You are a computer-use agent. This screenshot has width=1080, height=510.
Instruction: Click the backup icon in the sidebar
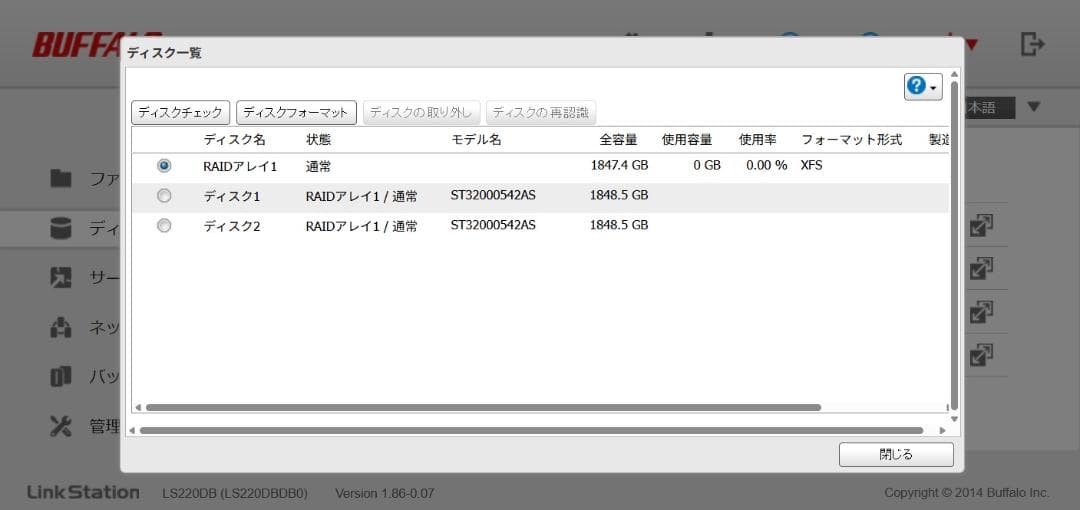(61, 376)
